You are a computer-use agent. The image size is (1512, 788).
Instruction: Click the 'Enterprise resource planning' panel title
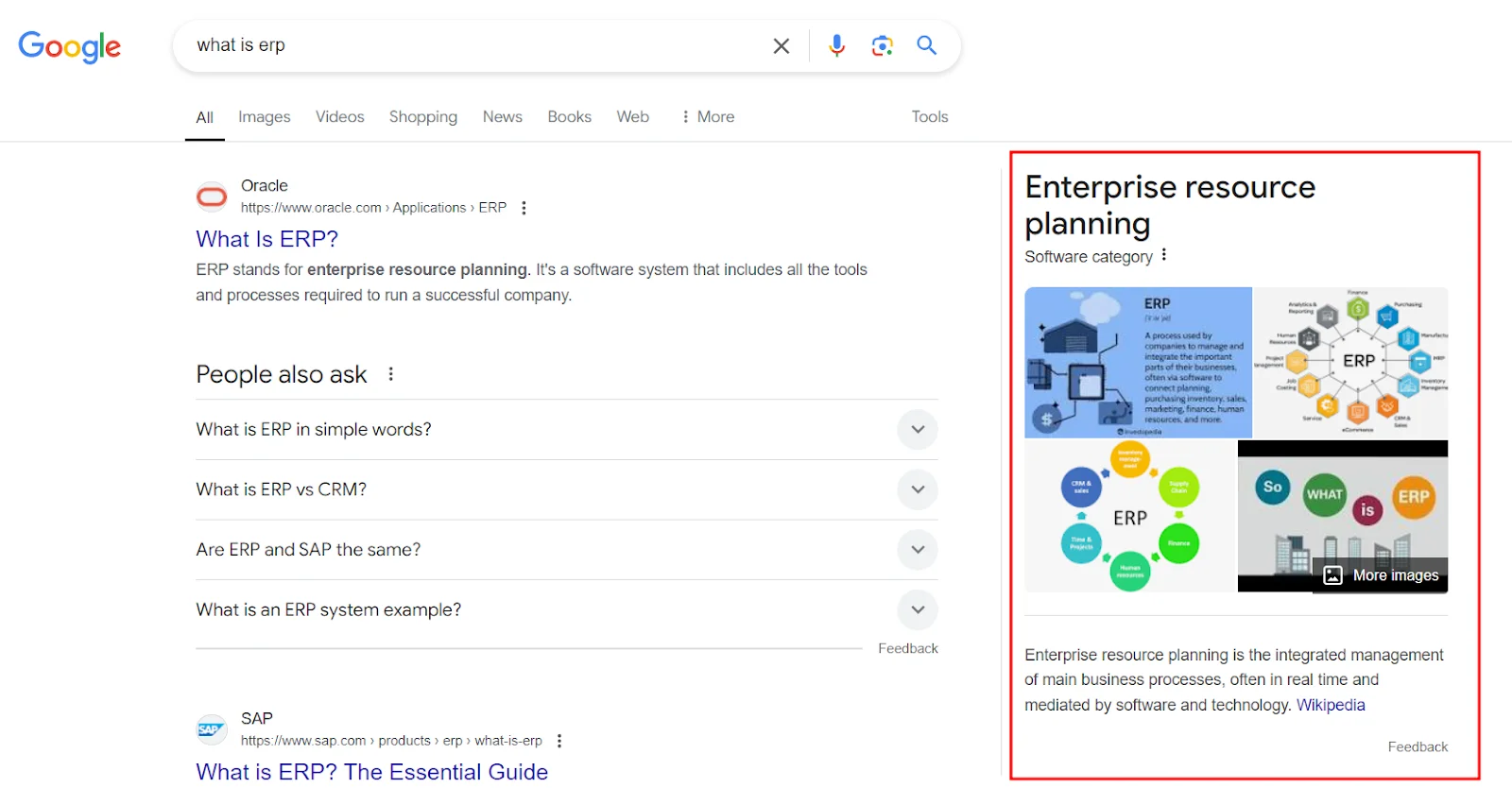click(x=1170, y=205)
